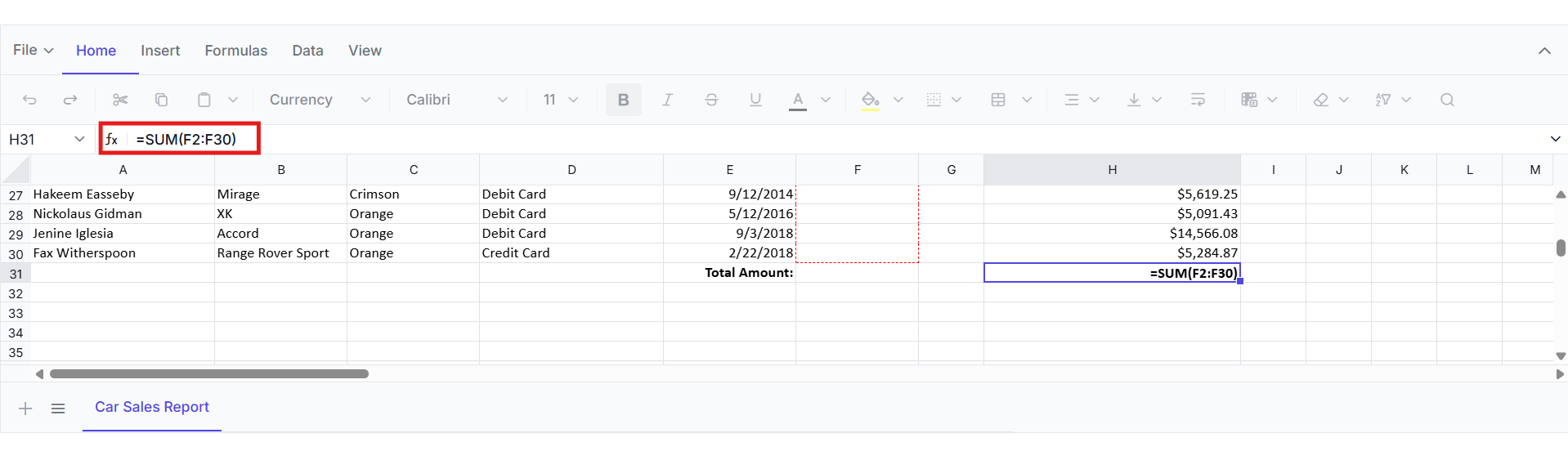This screenshot has width=1568, height=460.
Task: Select column H header
Action: 1112,170
